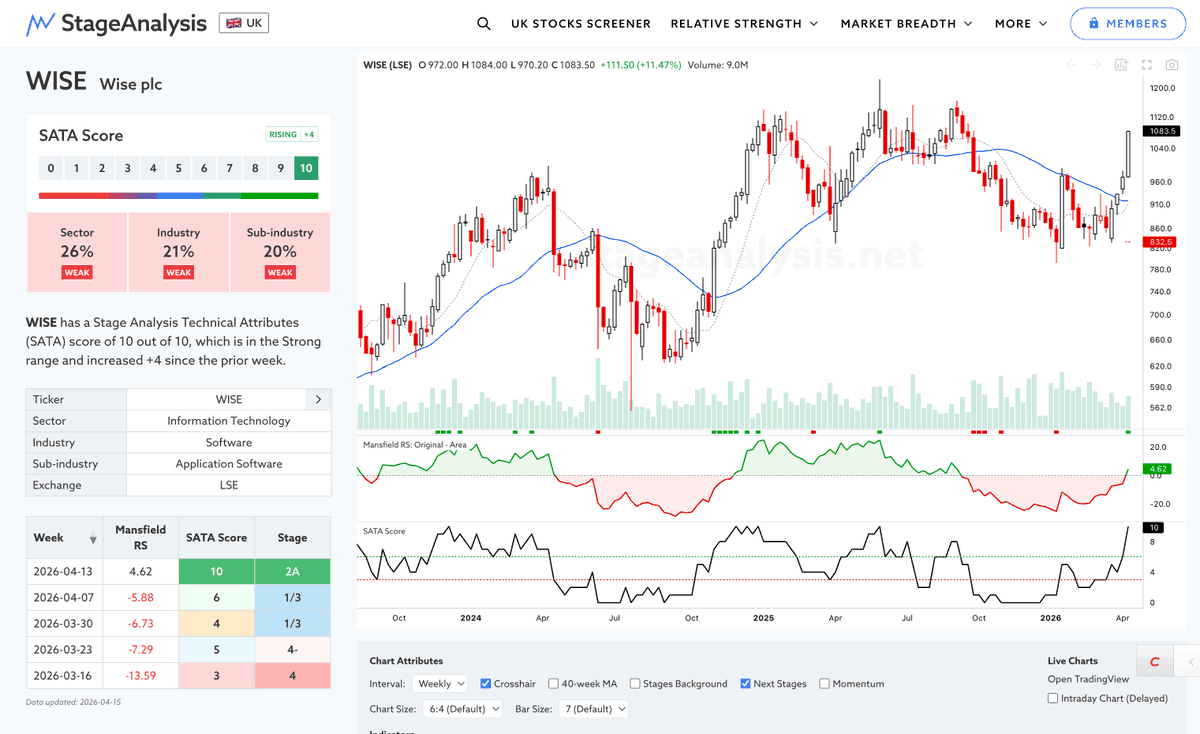The image size is (1200, 734).
Task: Click the UK flag icon
Action: 232,23
